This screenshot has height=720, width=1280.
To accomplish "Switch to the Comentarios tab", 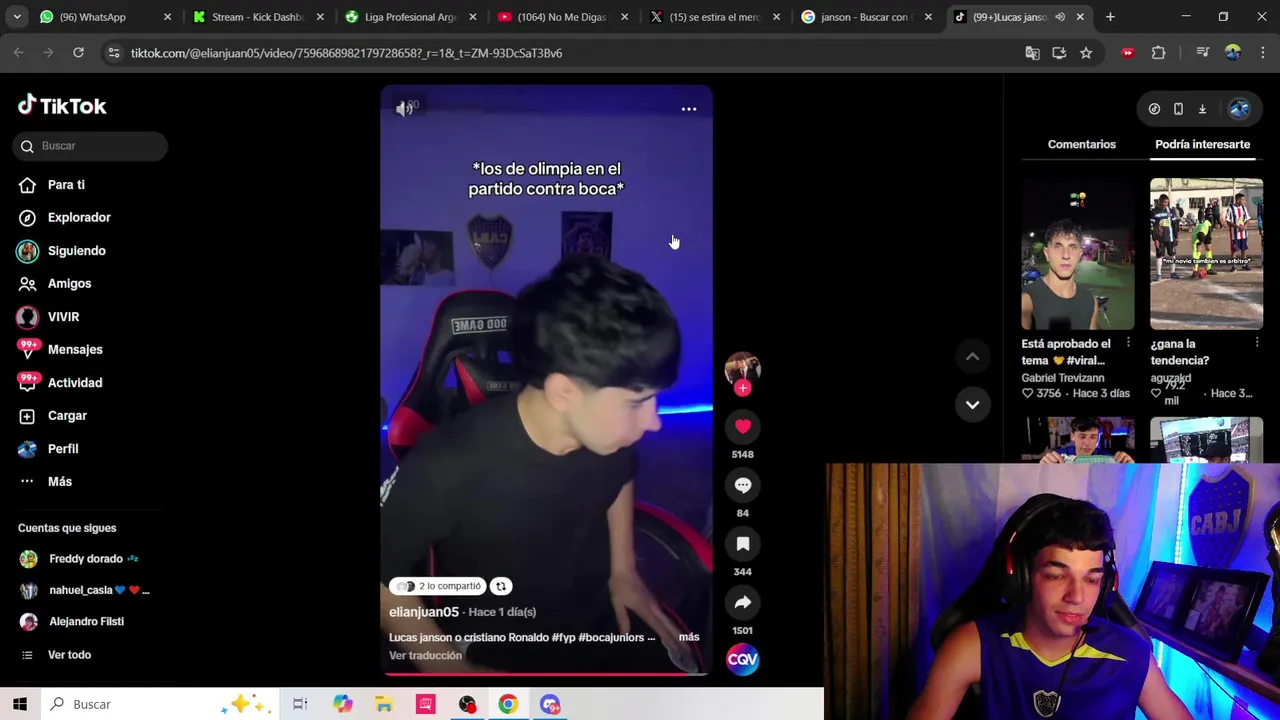I will (1081, 144).
